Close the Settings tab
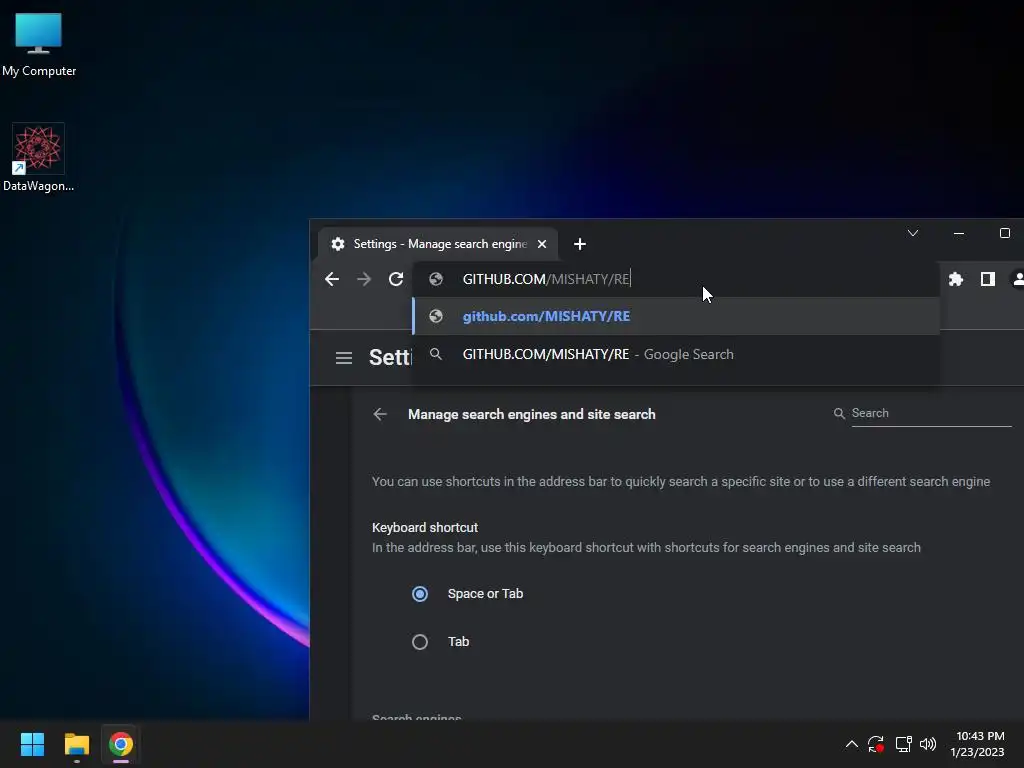1024x768 pixels. point(541,244)
